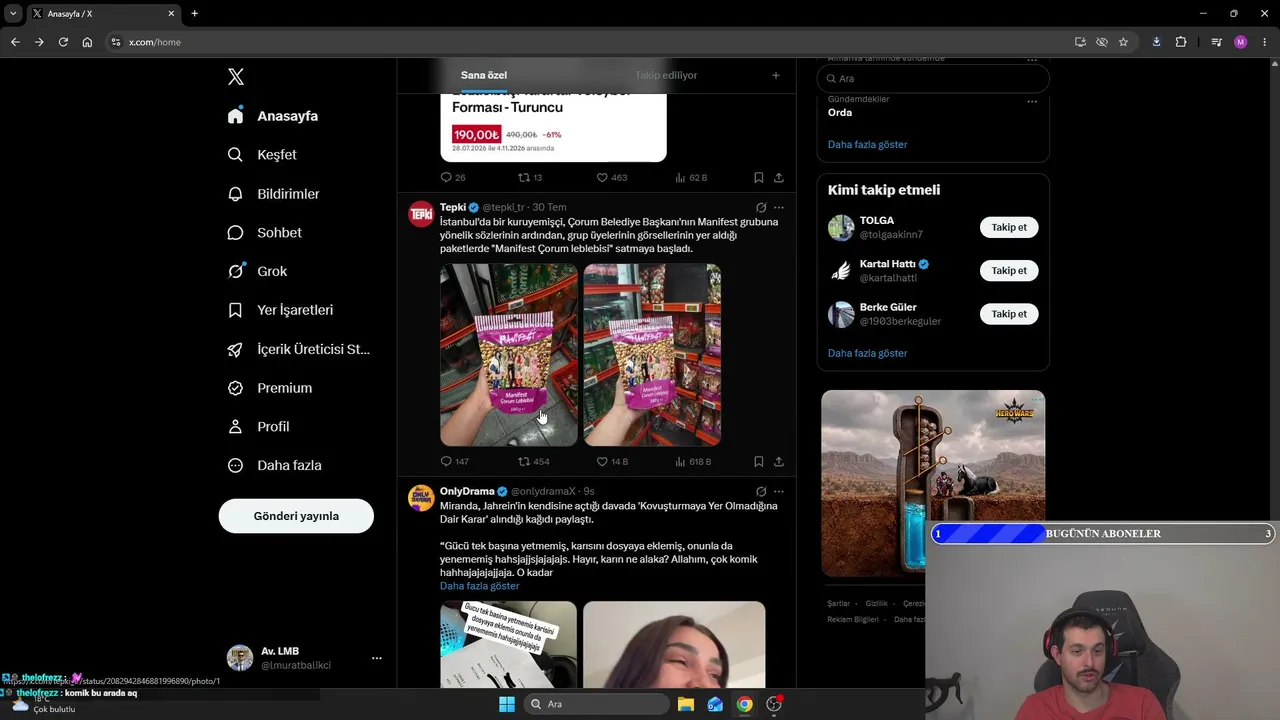Open more options on the OnlyDrama post

(x=779, y=492)
